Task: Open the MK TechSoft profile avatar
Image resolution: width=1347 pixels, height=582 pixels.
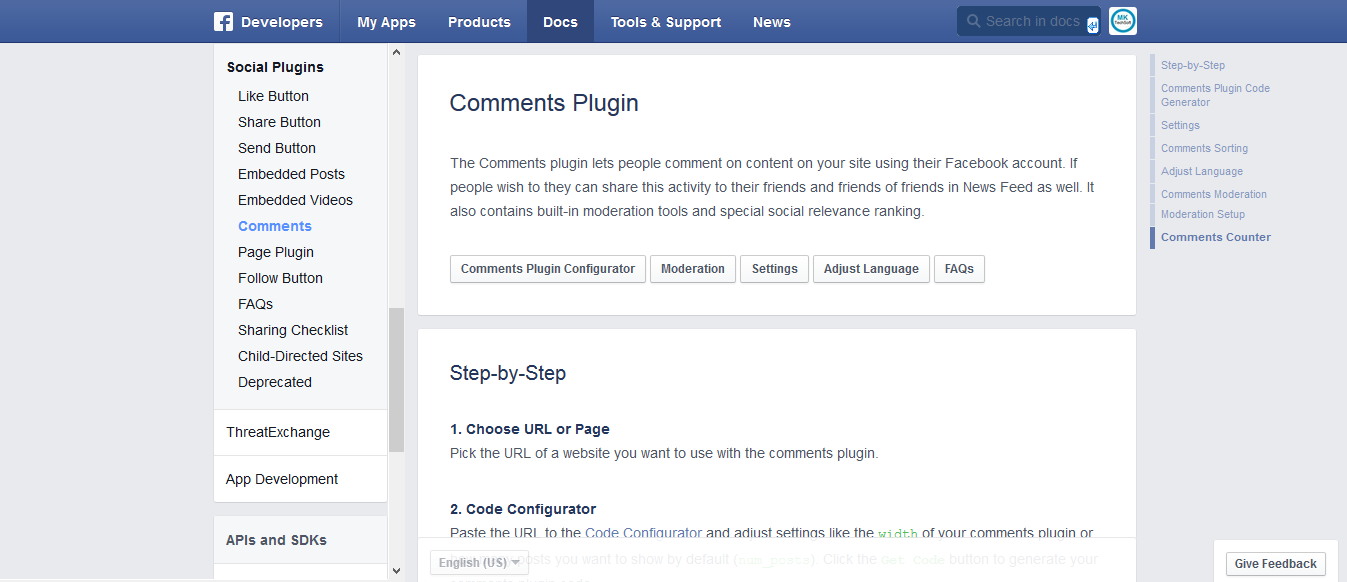Action: tap(1123, 21)
